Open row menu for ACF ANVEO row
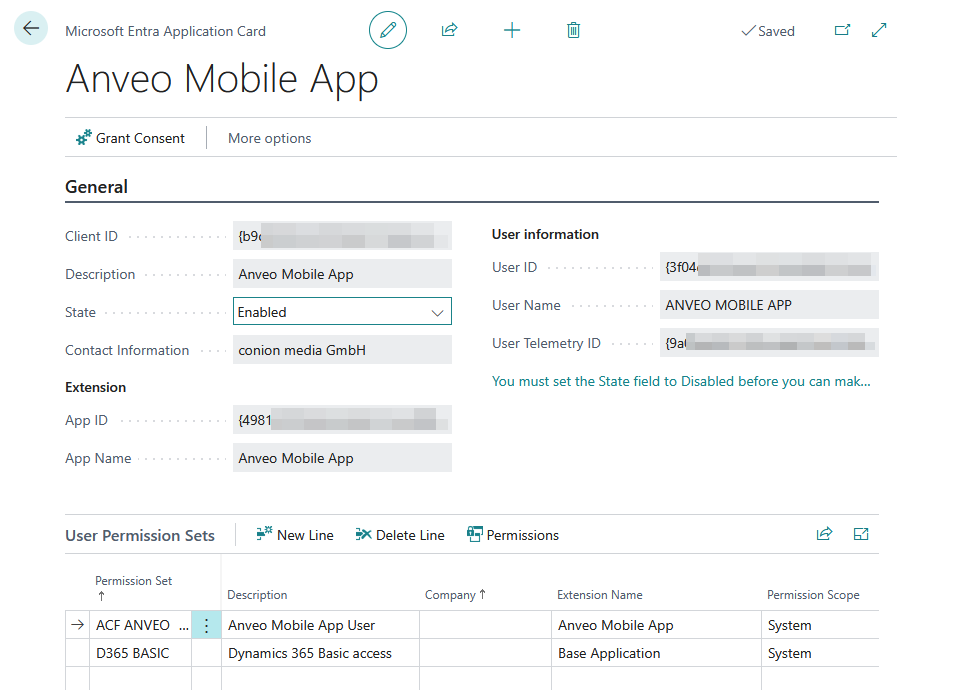 pyautogui.click(x=206, y=625)
